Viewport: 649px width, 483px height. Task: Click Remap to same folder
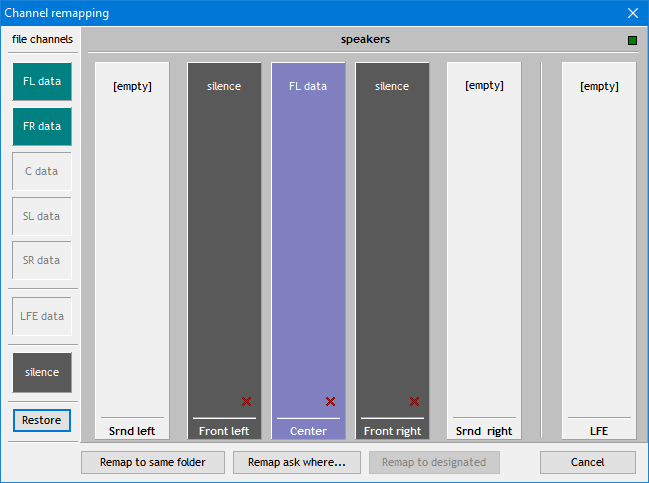click(152, 462)
